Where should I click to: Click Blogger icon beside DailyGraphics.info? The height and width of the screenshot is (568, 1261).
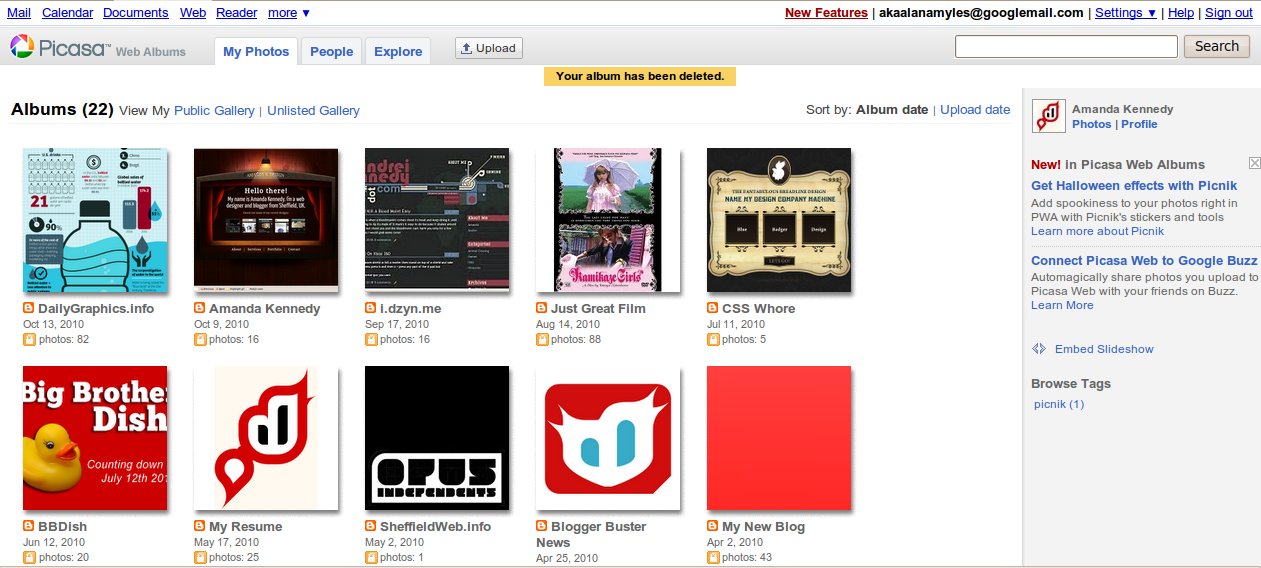(x=29, y=308)
